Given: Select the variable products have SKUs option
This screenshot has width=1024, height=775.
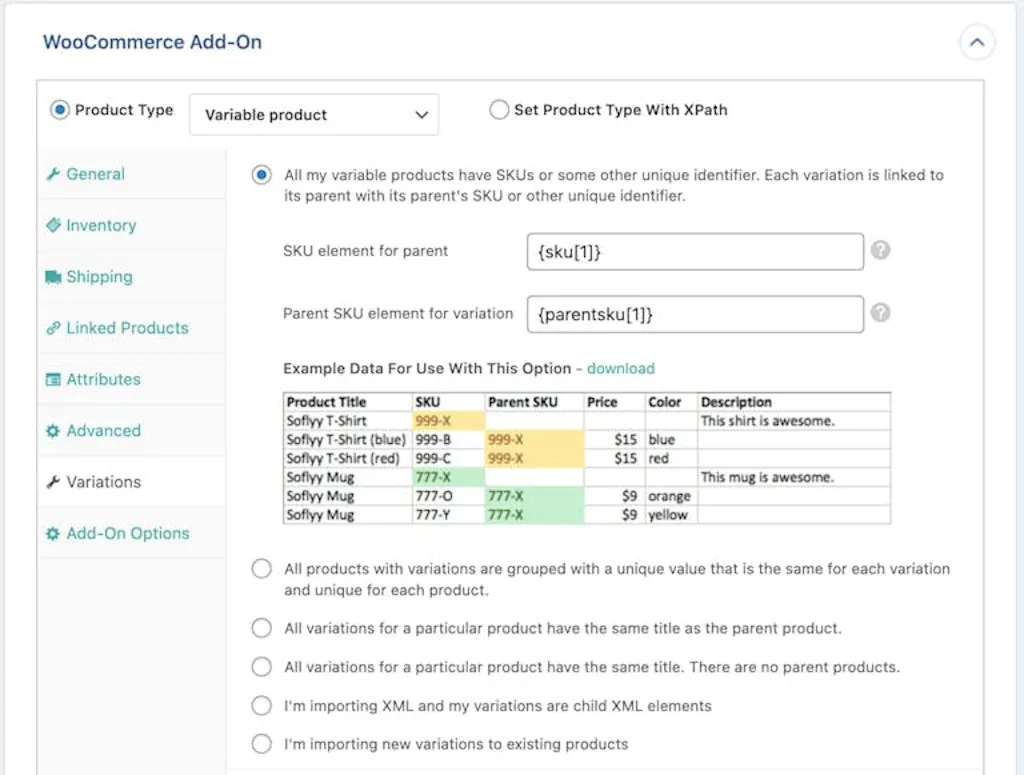Looking at the screenshot, I should [x=262, y=175].
